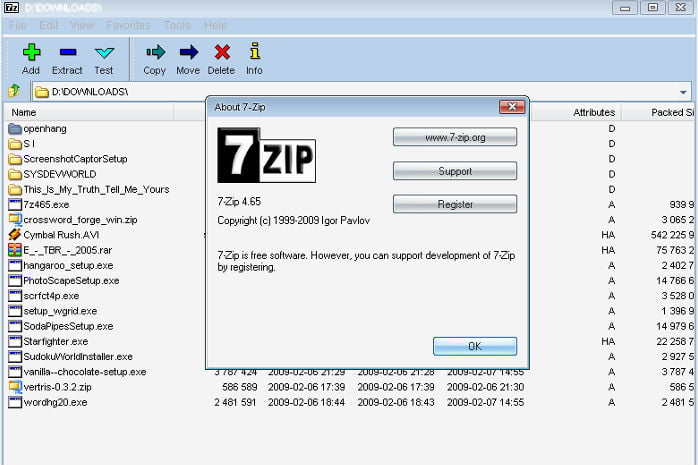Open the Tools menu
Screen dimensions: 698x465
177,25
